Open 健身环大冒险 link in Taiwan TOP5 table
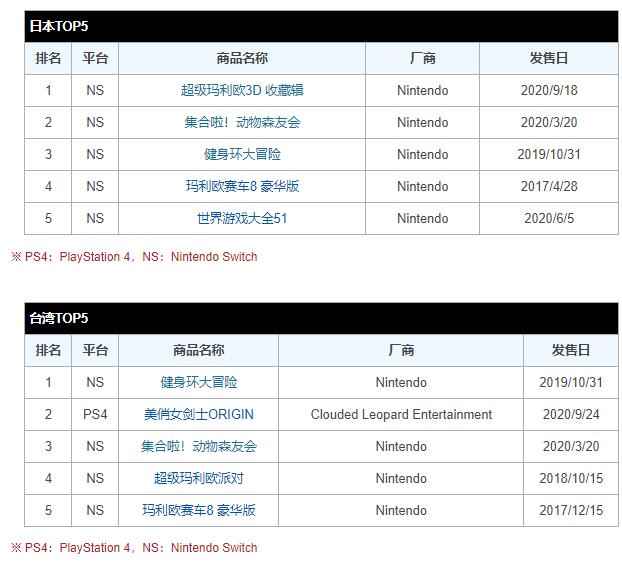 point(198,382)
